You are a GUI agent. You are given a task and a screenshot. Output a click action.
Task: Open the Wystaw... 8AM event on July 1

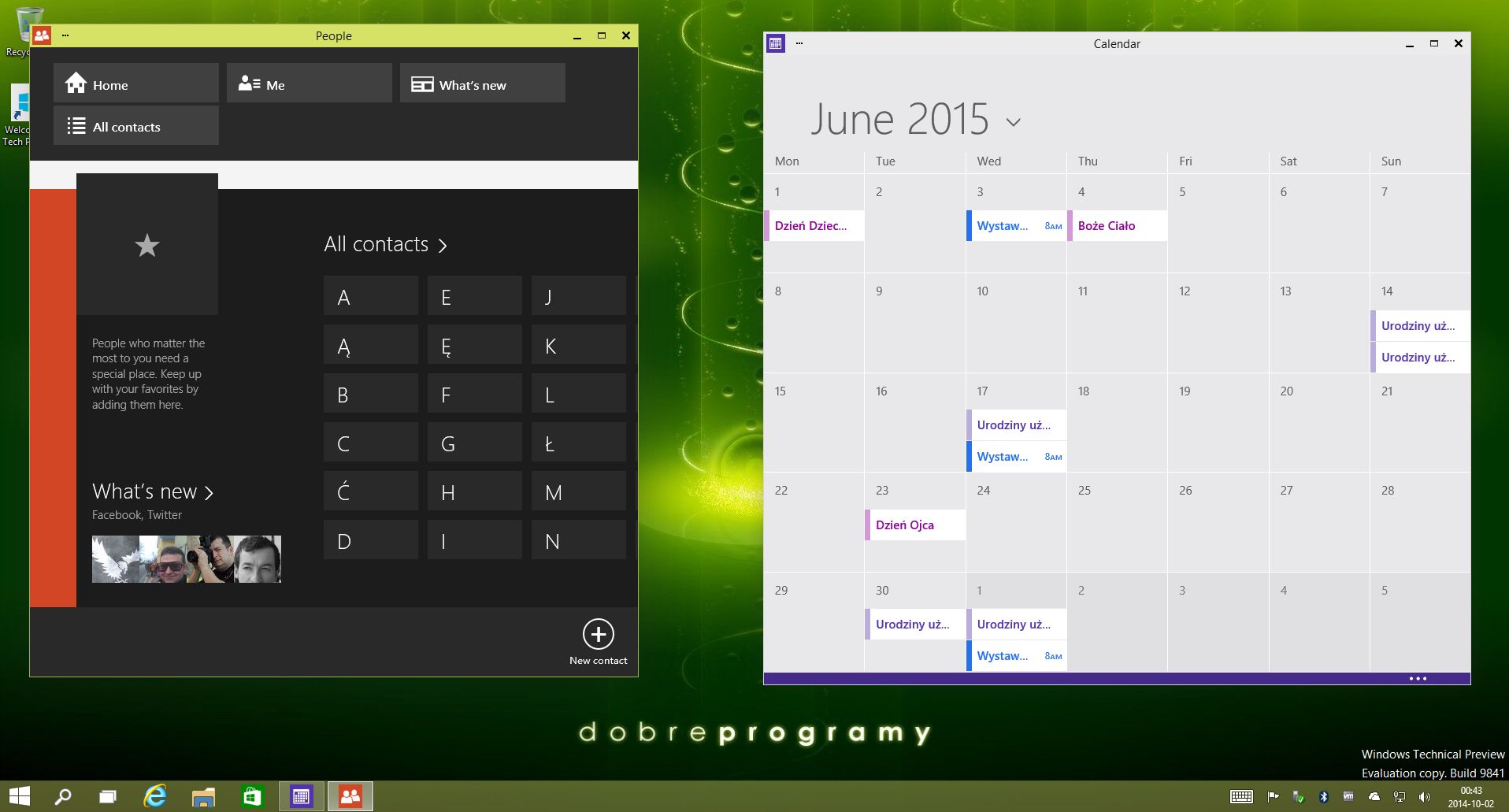pyautogui.click(x=1017, y=655)
